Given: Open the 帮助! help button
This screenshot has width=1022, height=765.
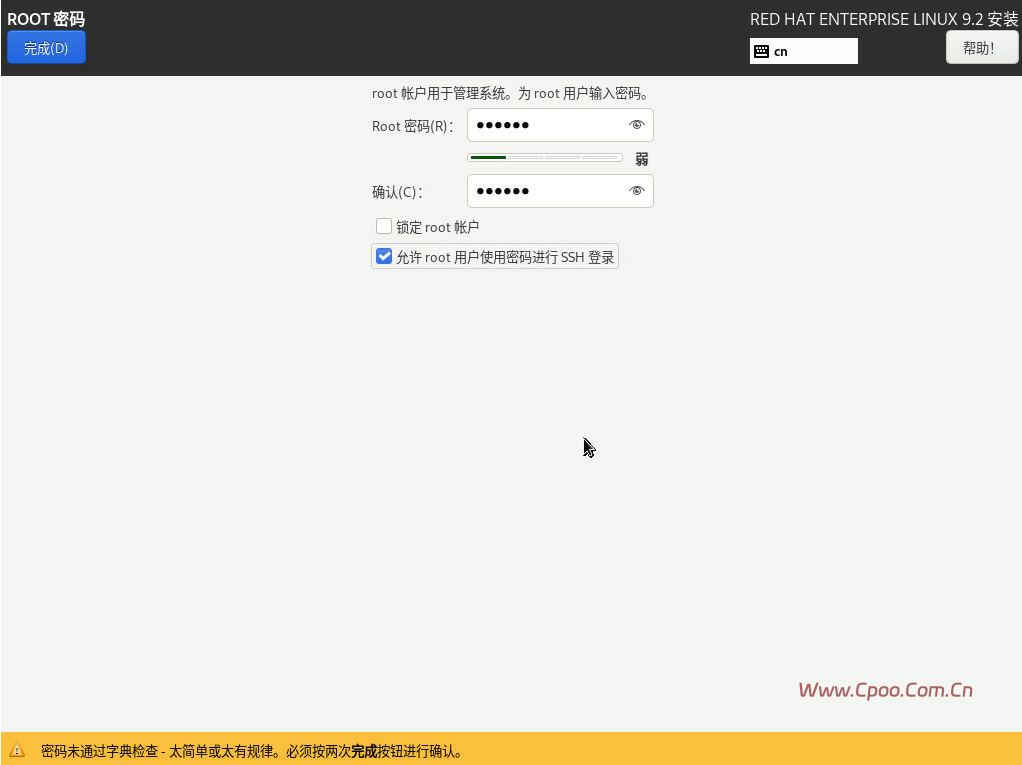Looking at the screenshot, I should (x=981, y=48).
